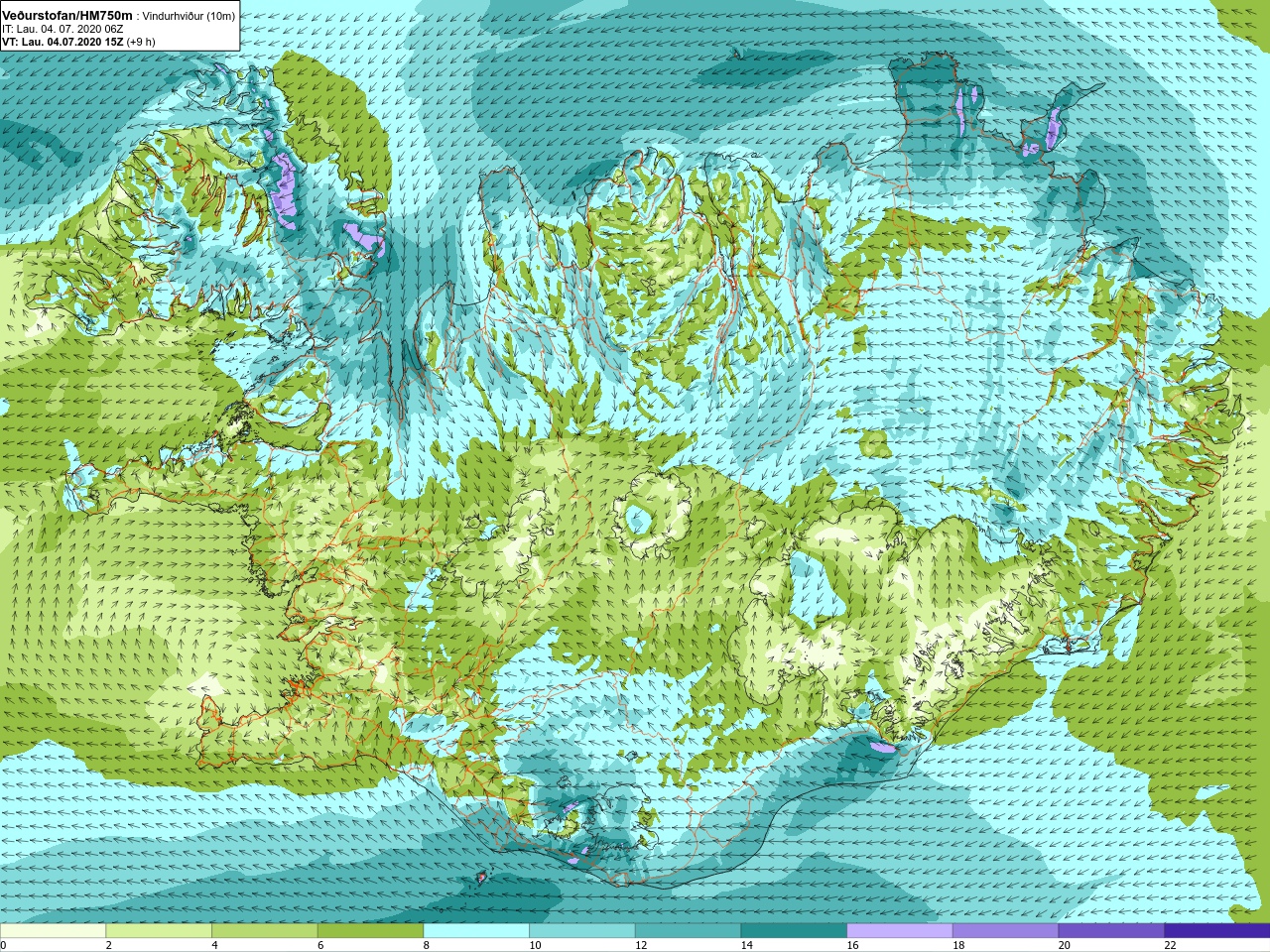Click the legend scale number '8'
The width and height of the screenshot is (1270, 952).
pos(427,945)
